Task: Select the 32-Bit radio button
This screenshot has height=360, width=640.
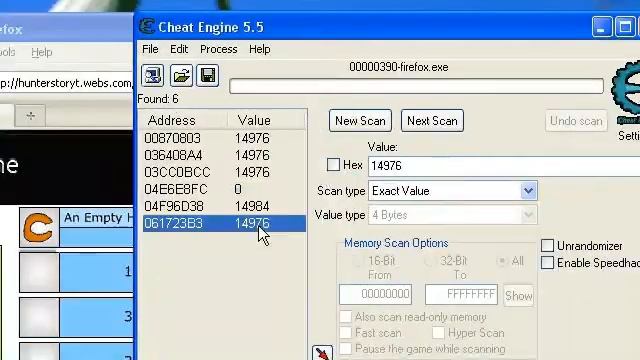Action: 429,261
